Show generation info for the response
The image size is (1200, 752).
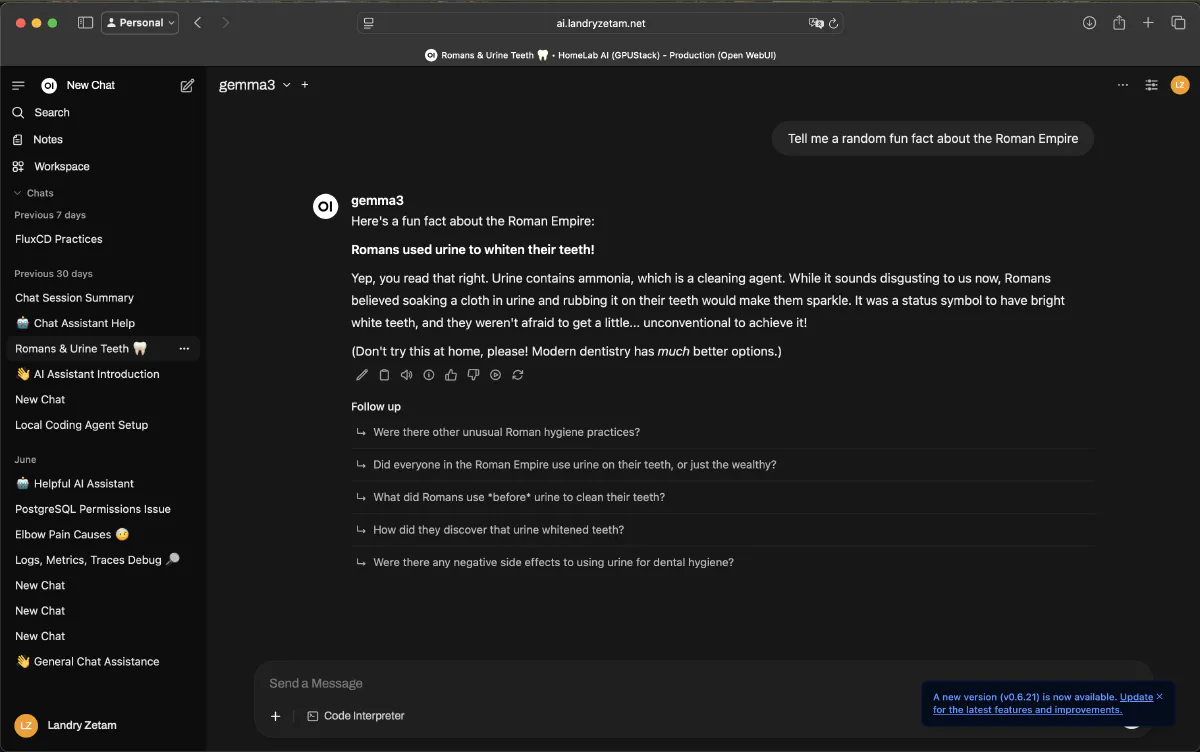(x=429, y=375)
